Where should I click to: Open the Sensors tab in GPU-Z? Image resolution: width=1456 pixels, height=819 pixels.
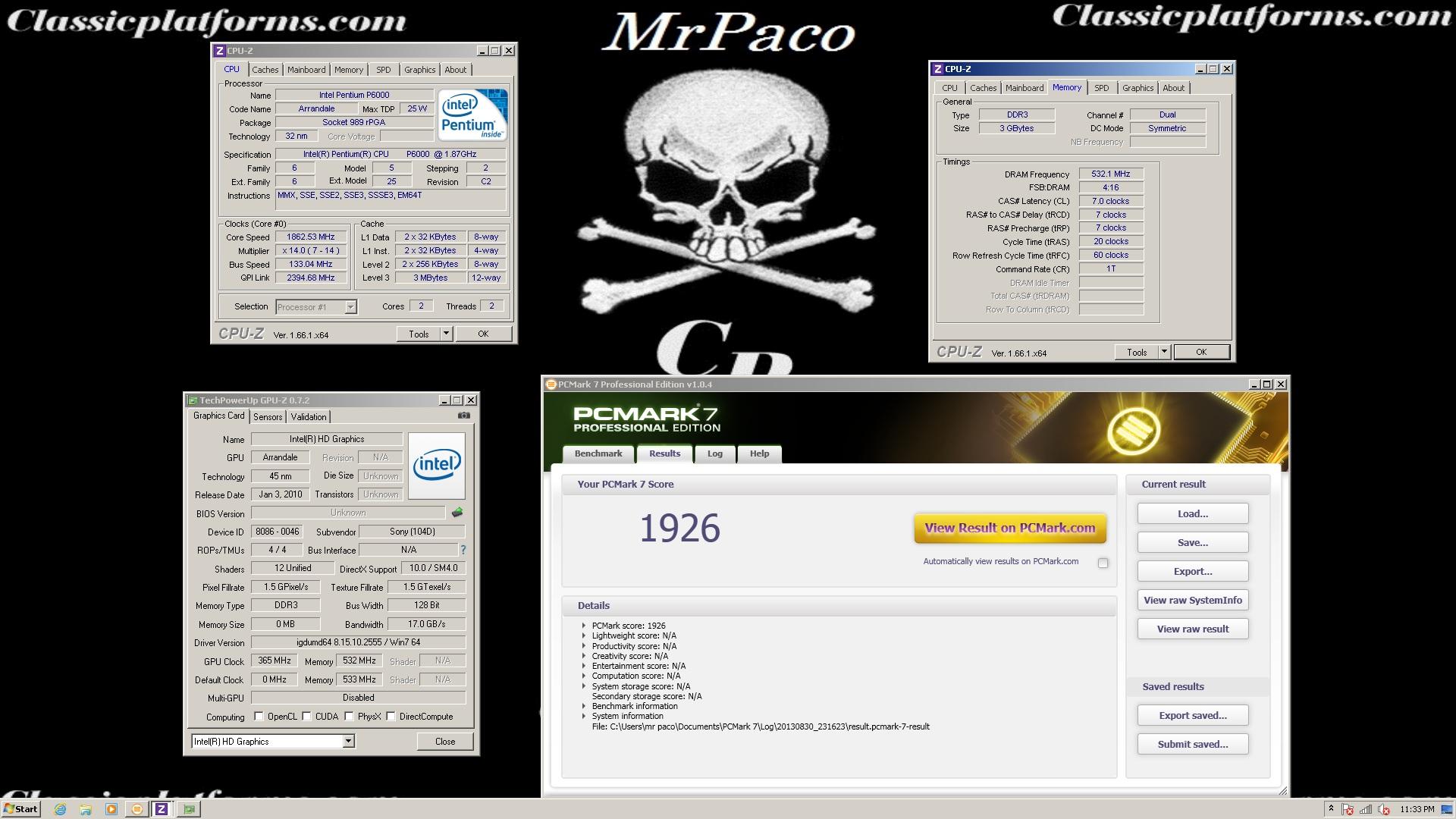[267, 417]
